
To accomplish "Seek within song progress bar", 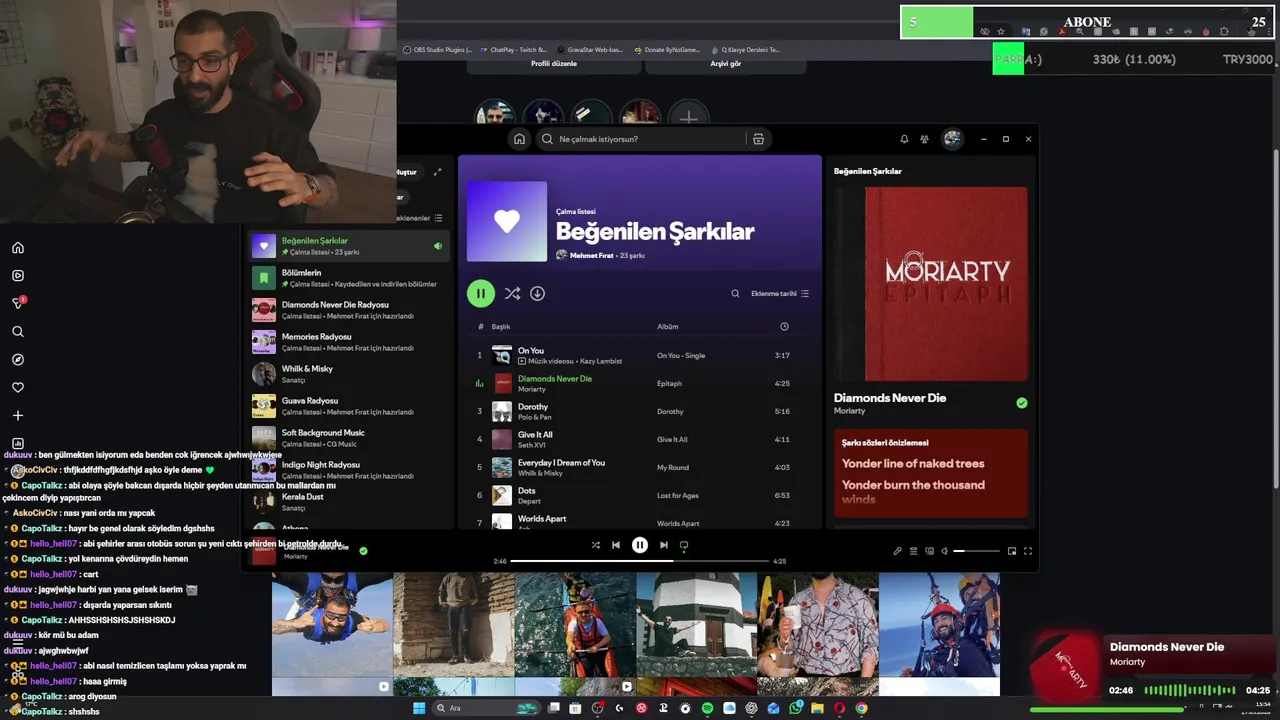I will pos(640,561).
